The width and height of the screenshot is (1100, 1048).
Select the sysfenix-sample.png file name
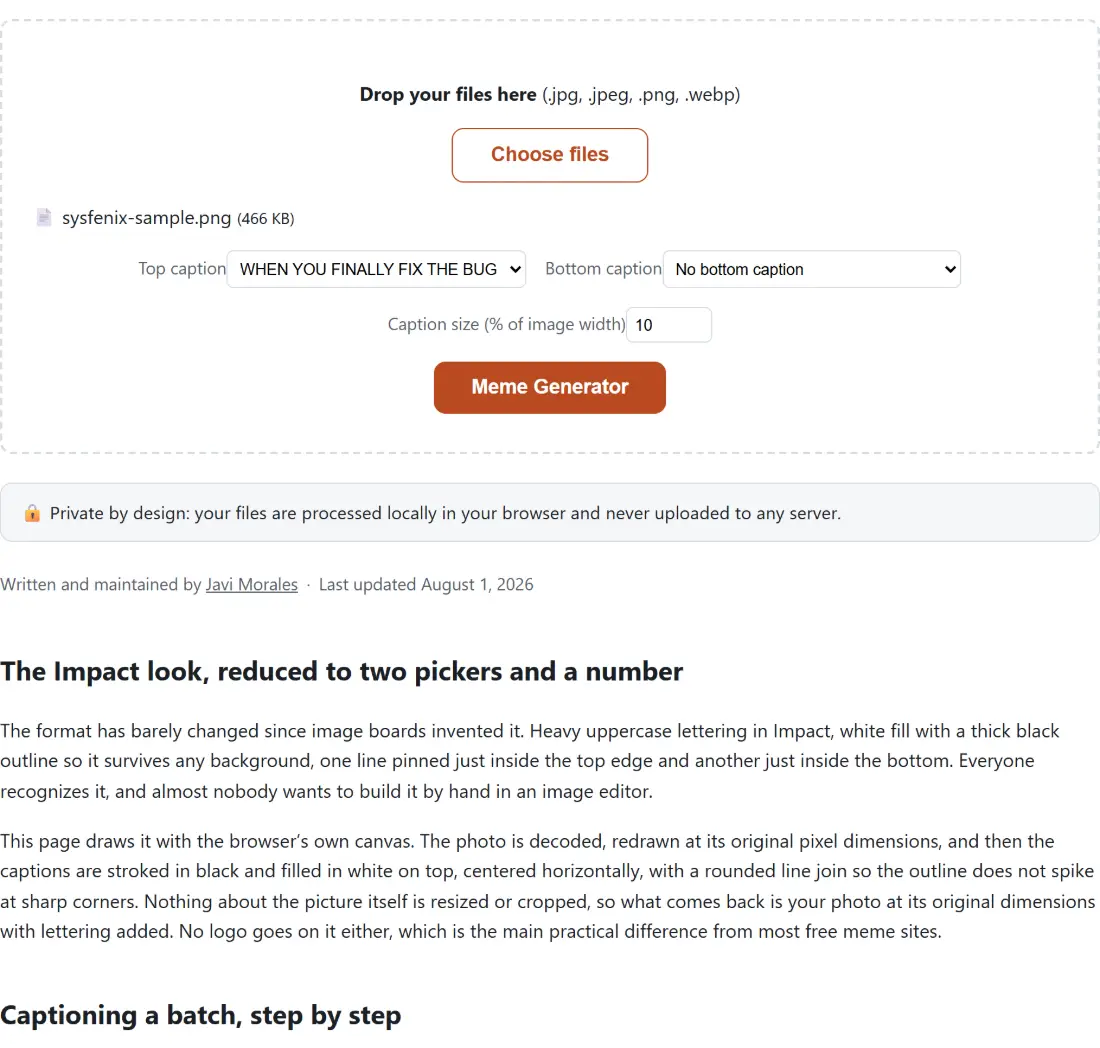pos(147,218)
